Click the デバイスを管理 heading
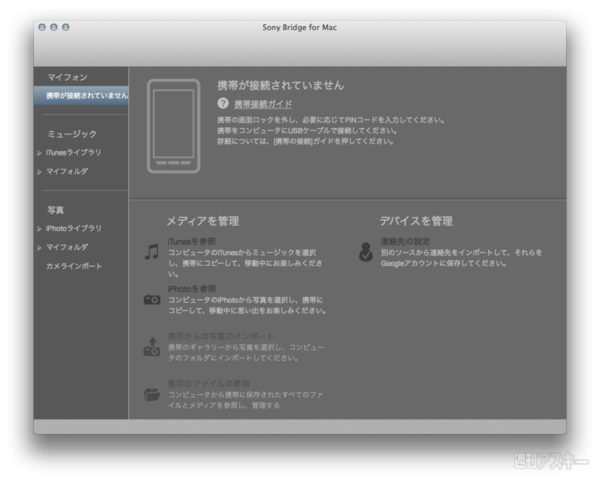Viewport: 600px width, 481px height. click(x=416, y=221)
